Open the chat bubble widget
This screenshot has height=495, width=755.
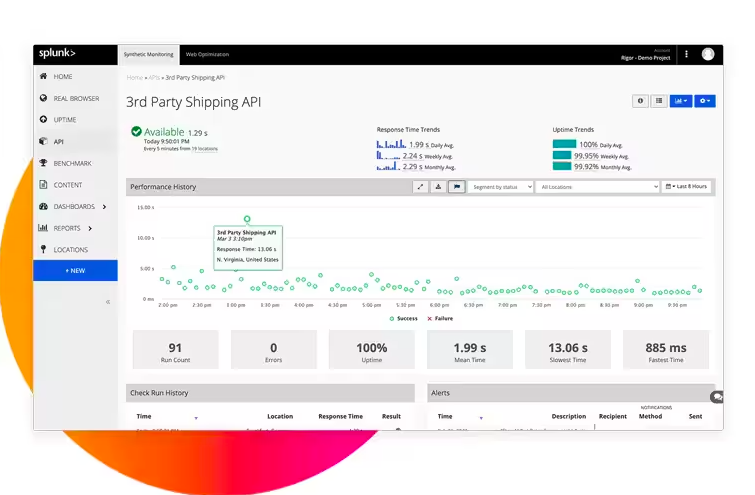pyautogui.click(x=716, y=397)
